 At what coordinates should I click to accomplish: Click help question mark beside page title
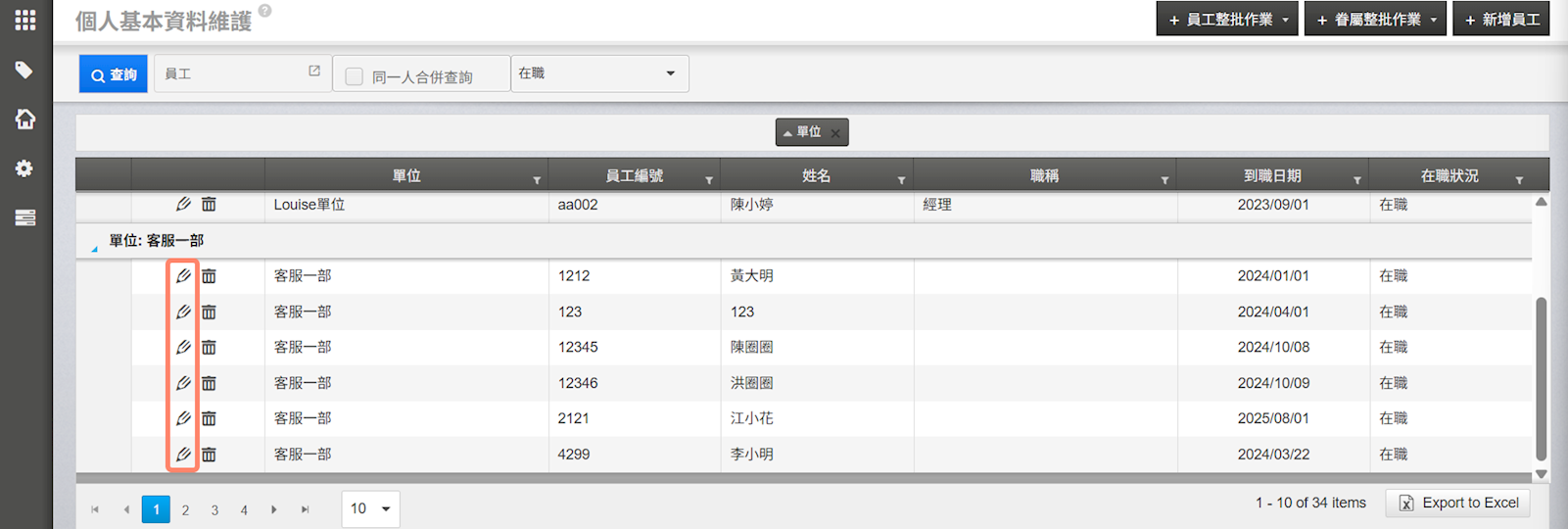pyautogui.click(x=265, y=12)
